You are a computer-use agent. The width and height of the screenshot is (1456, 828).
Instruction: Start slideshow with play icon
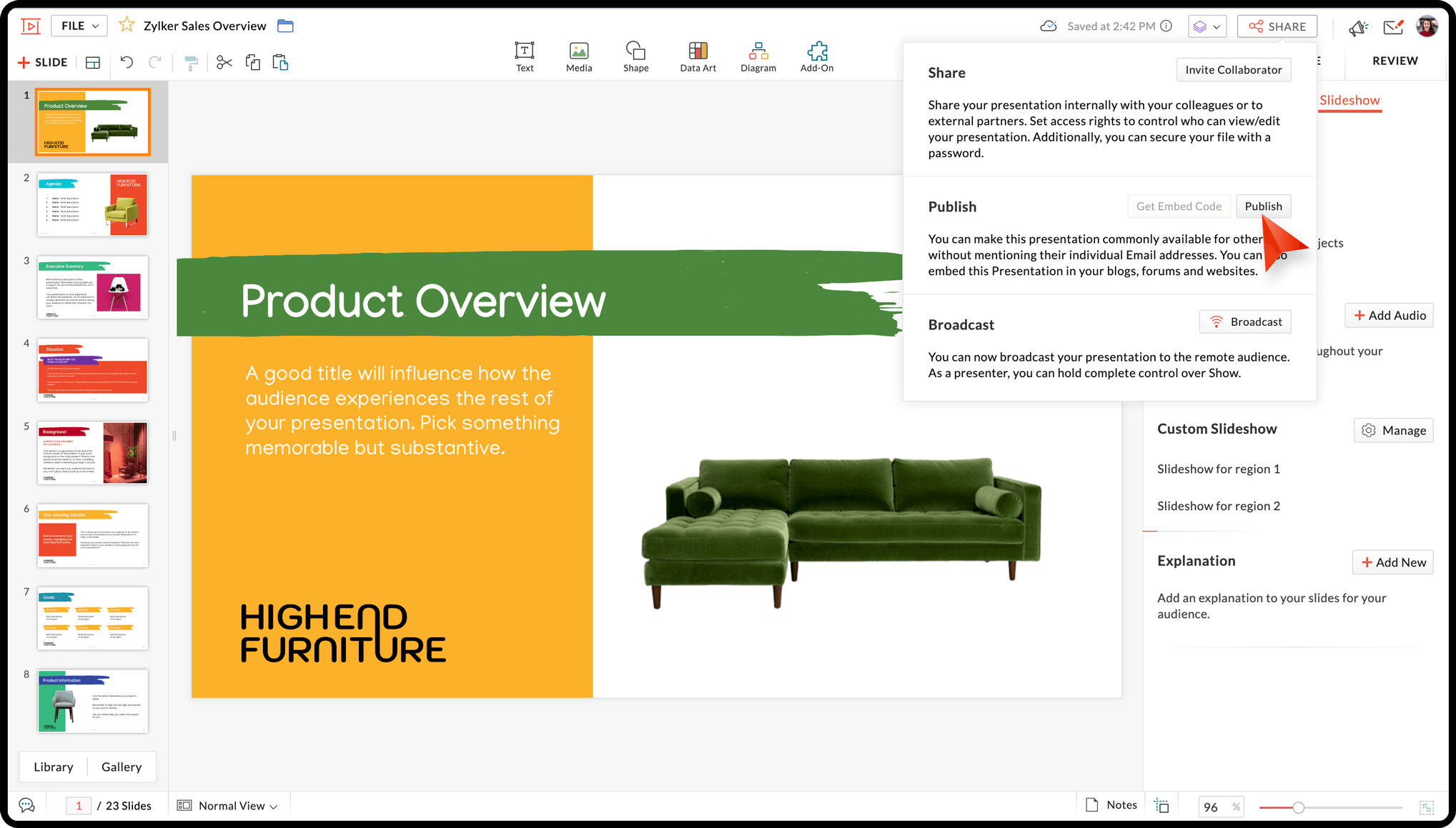click(31, 26)
